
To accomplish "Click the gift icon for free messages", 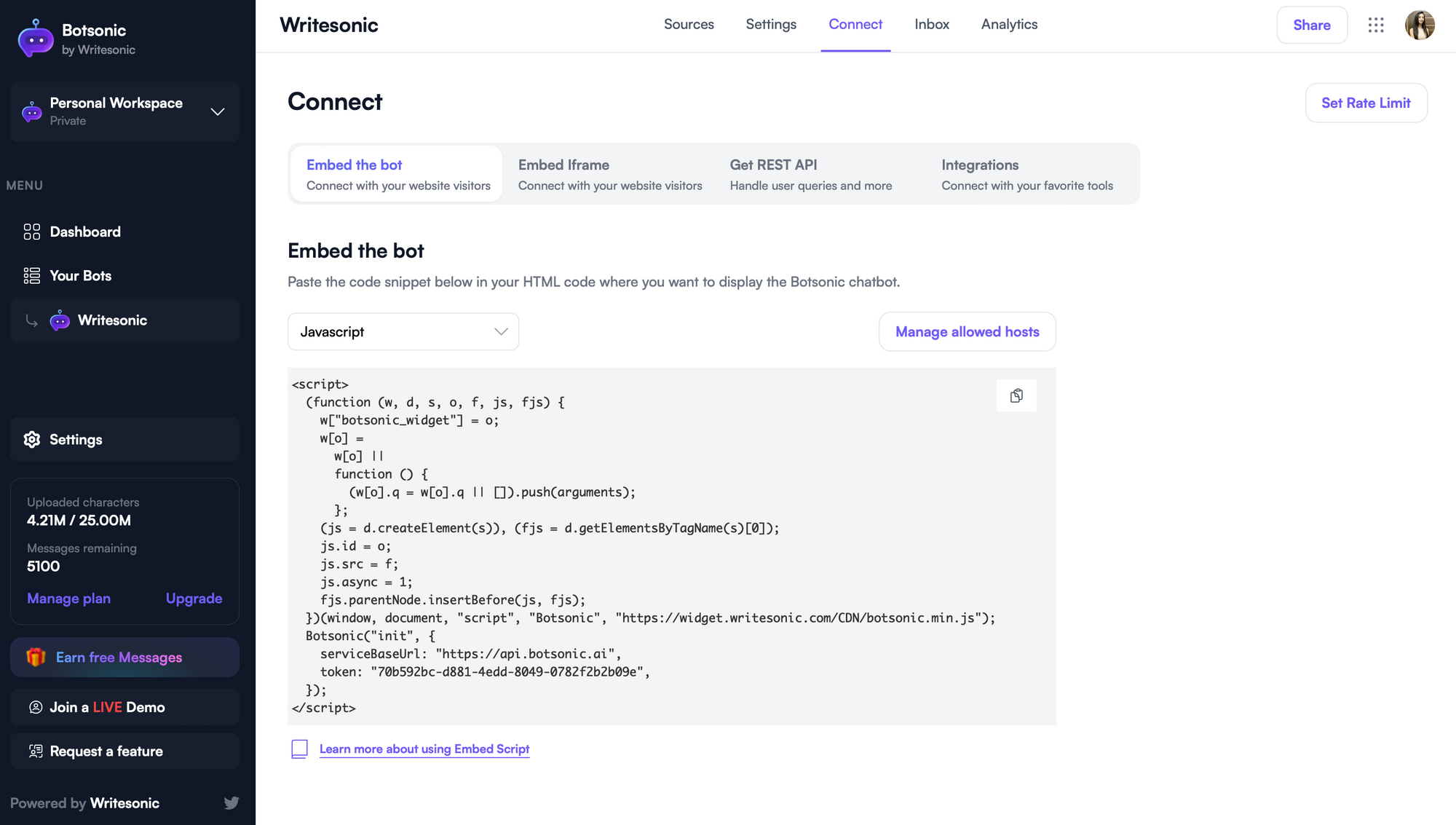I will pos(35,657).
